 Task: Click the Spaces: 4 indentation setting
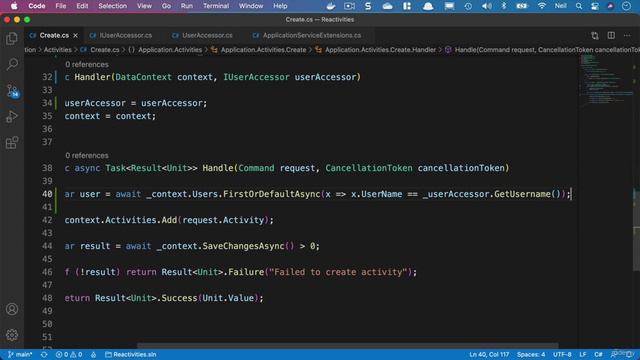531,354
